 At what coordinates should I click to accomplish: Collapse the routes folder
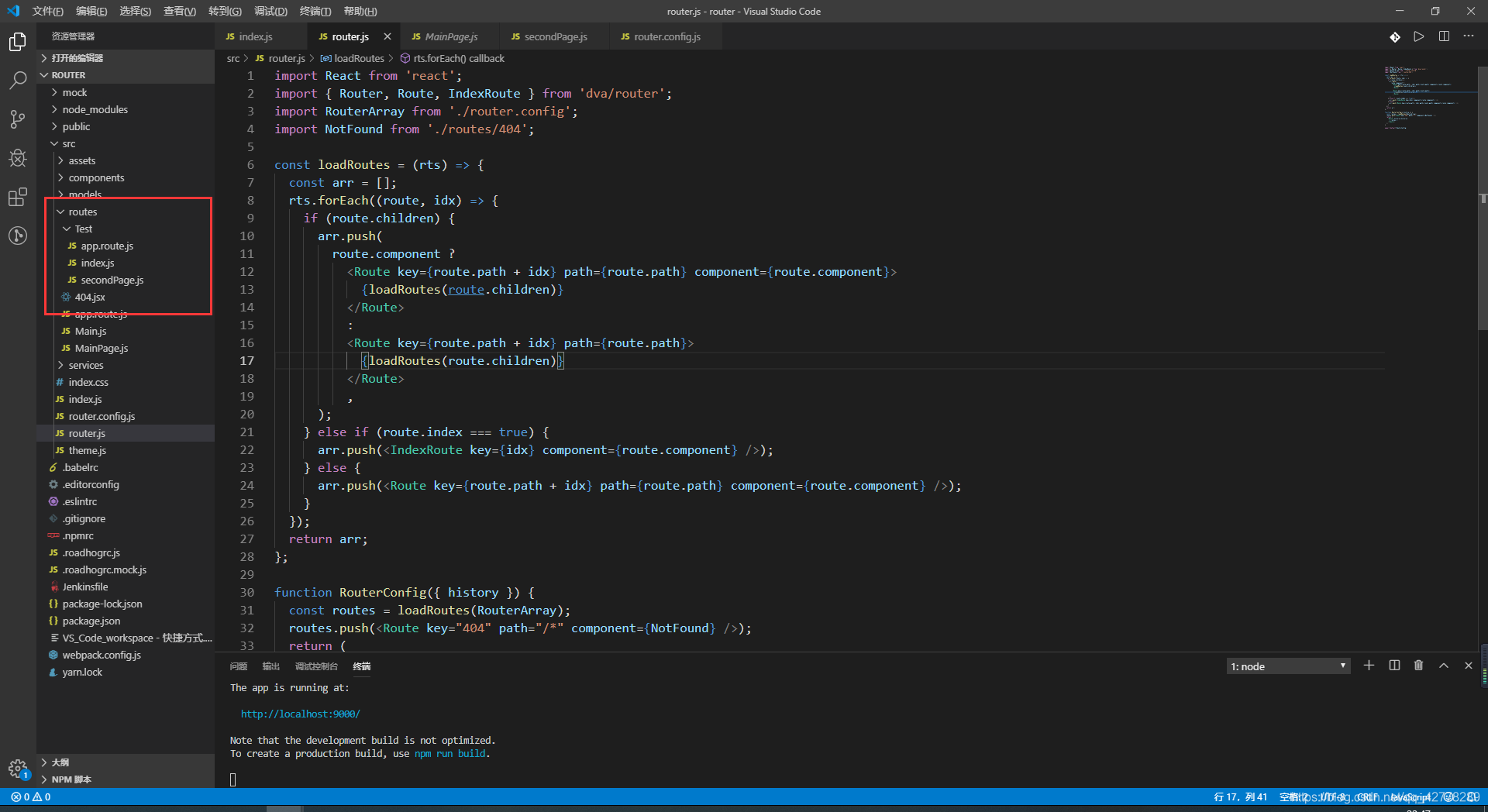[x=127, y=212]
